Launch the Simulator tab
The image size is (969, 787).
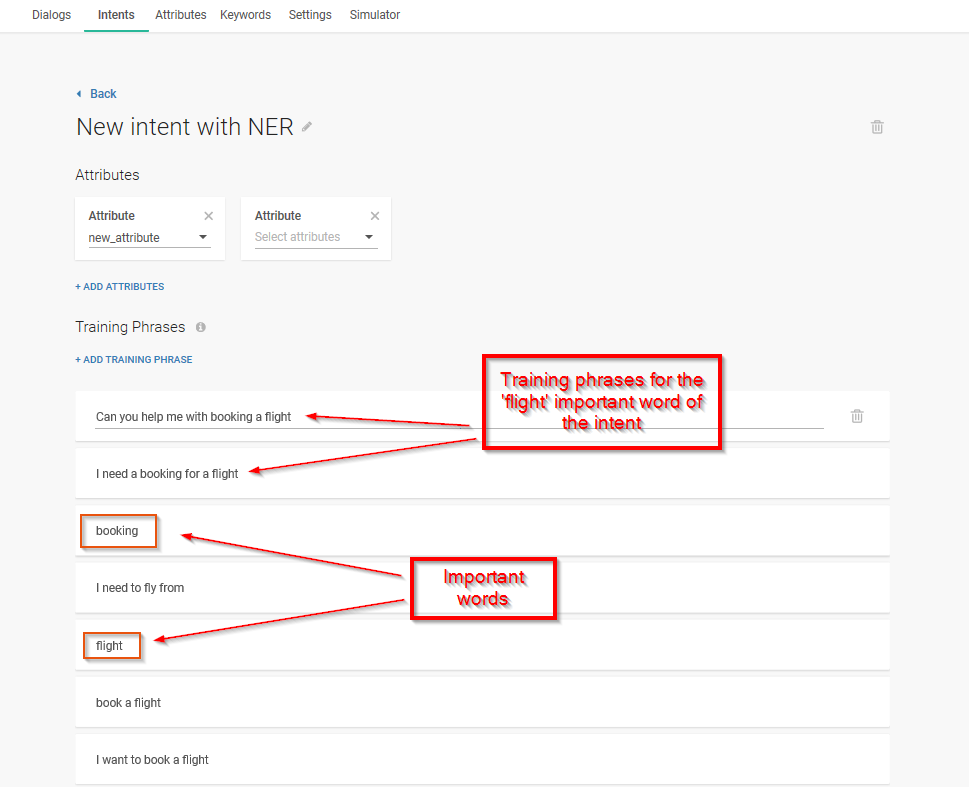(x=375, y=15)
